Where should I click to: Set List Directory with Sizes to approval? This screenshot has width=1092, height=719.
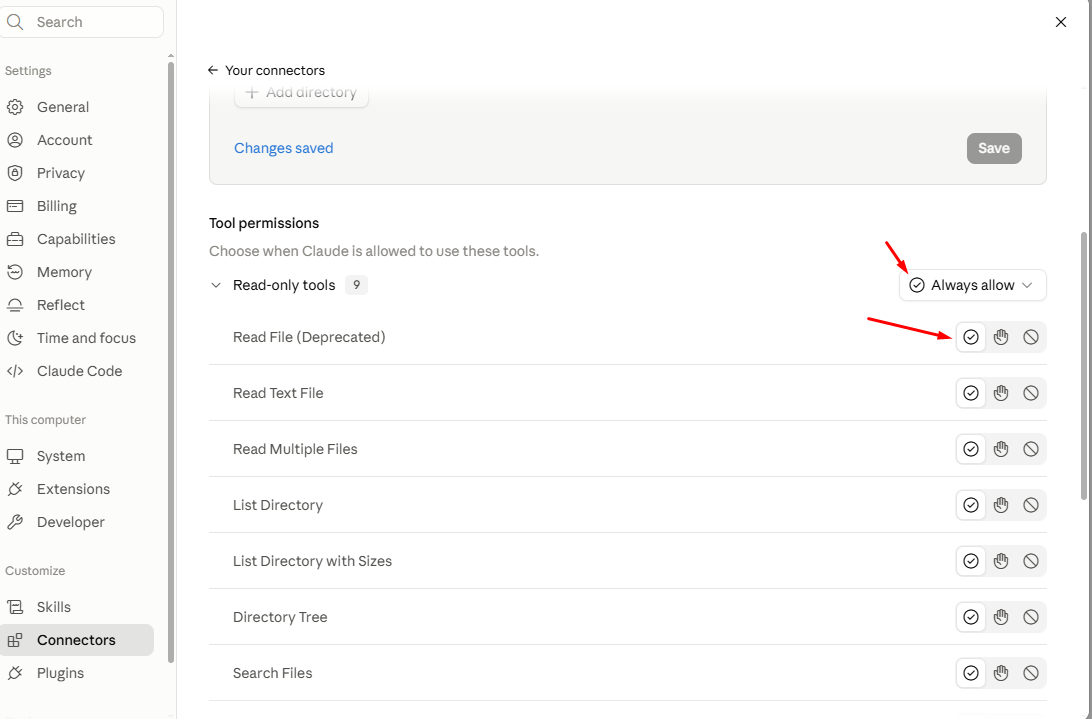pyautogui.click(x=1001, y=561)
